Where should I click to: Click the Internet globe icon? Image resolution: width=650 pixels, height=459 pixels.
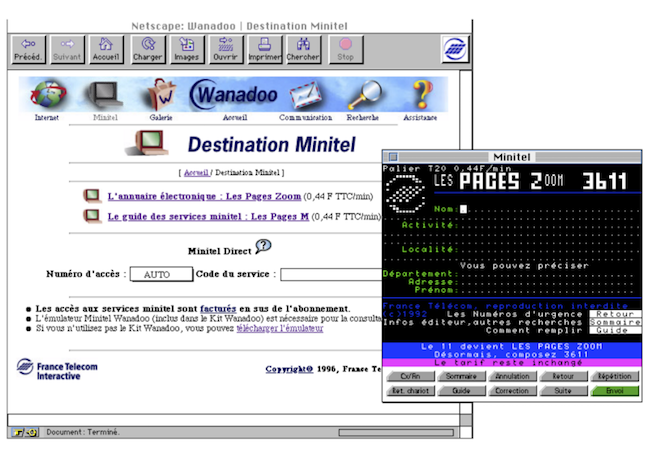pyautogui.click(x=47, y=96)
